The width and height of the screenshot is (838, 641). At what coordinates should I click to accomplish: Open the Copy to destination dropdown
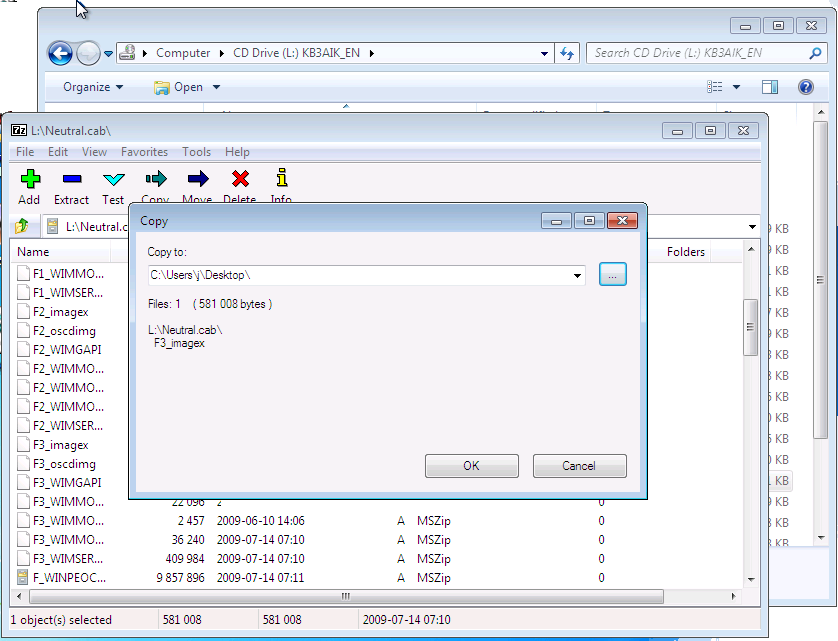[577, 275]
